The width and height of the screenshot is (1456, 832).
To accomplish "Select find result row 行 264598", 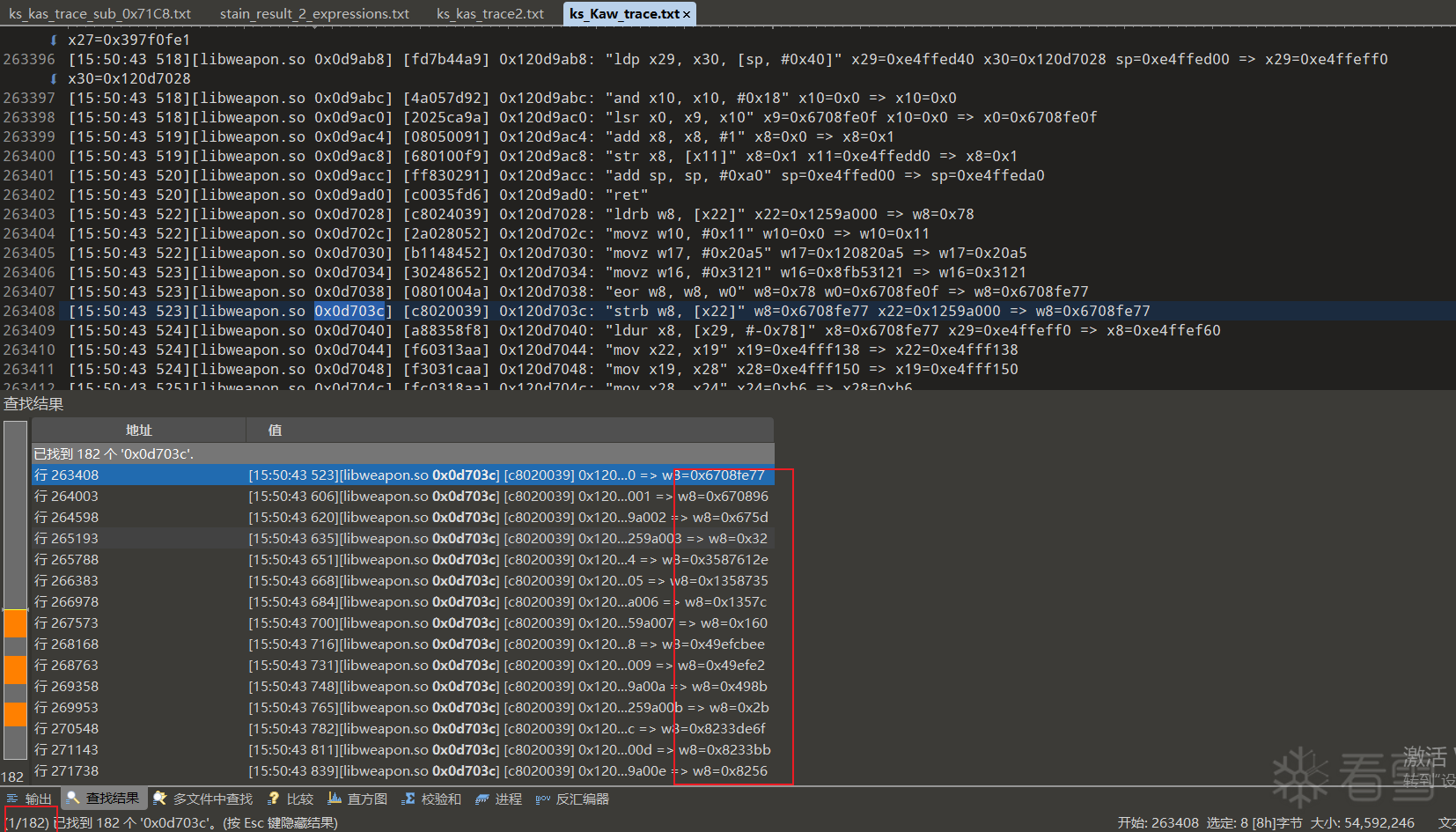I will [x=403, y=518].
